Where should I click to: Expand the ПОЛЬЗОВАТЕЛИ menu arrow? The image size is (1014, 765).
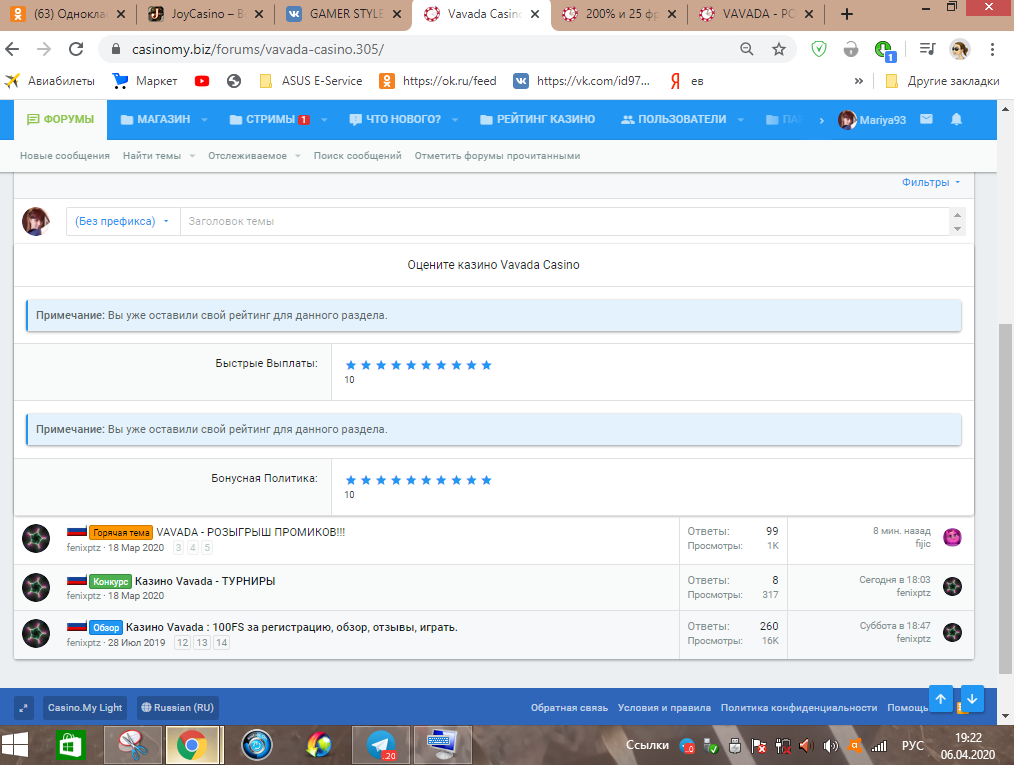point(740,120)
